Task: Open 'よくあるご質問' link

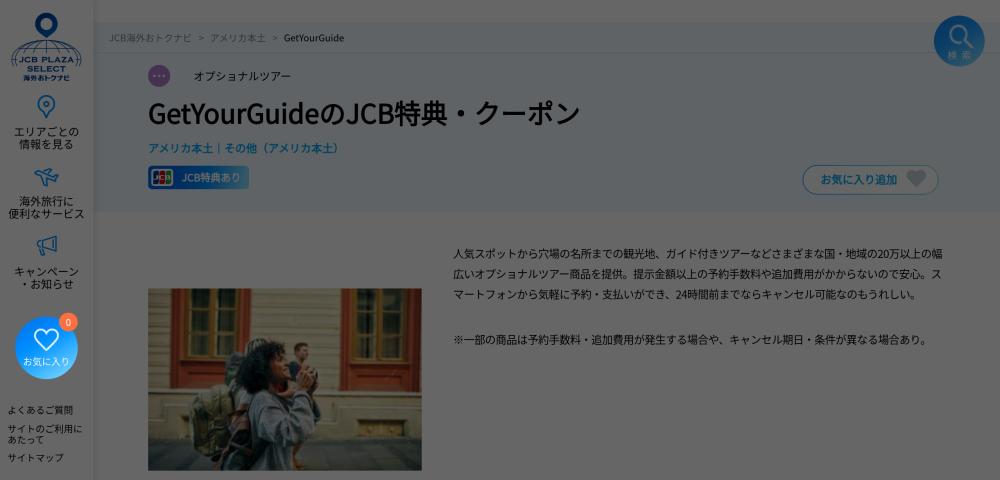Action: [x=40, y=410]
